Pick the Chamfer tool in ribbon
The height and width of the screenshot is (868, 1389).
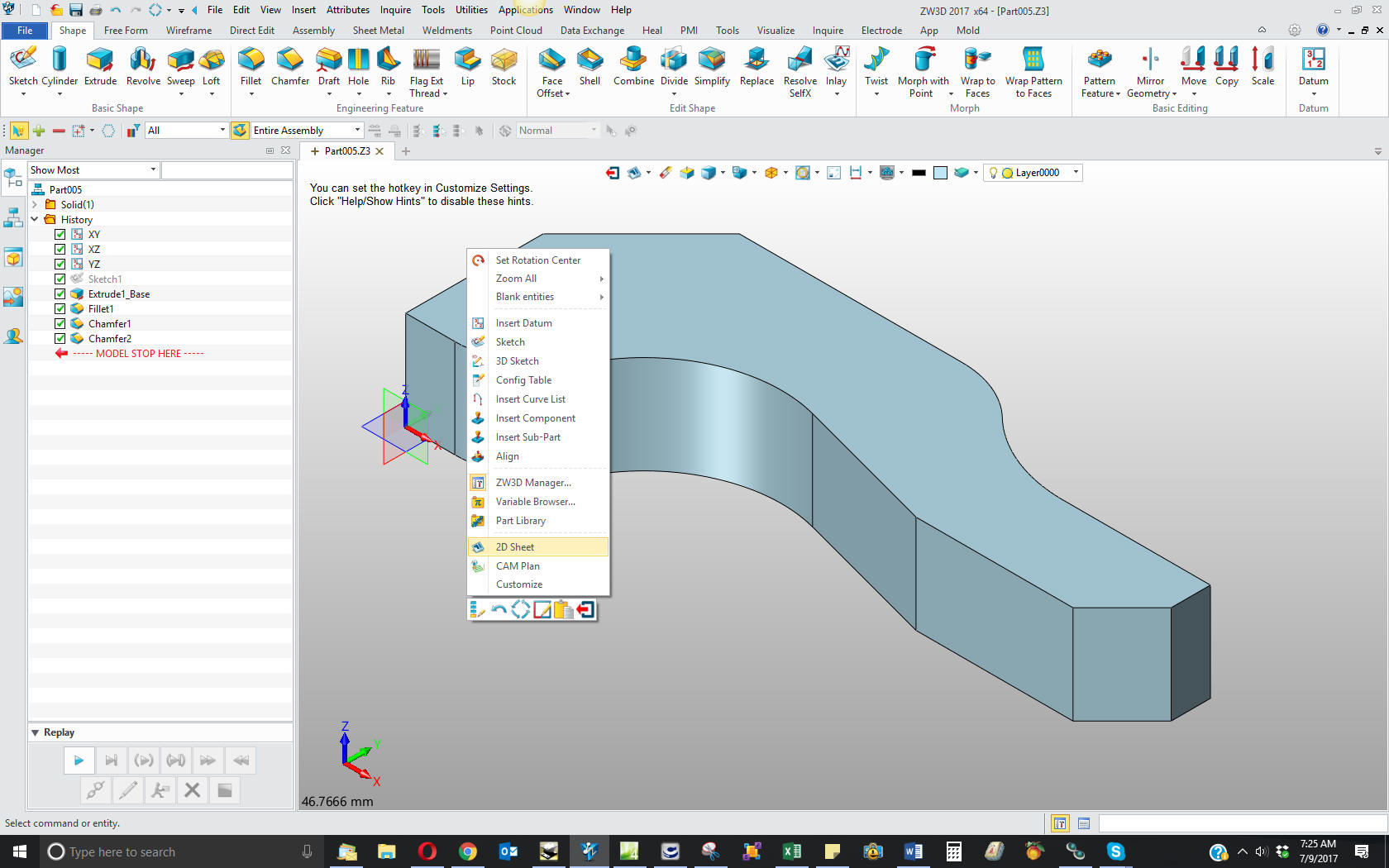[x=290, y=66]
